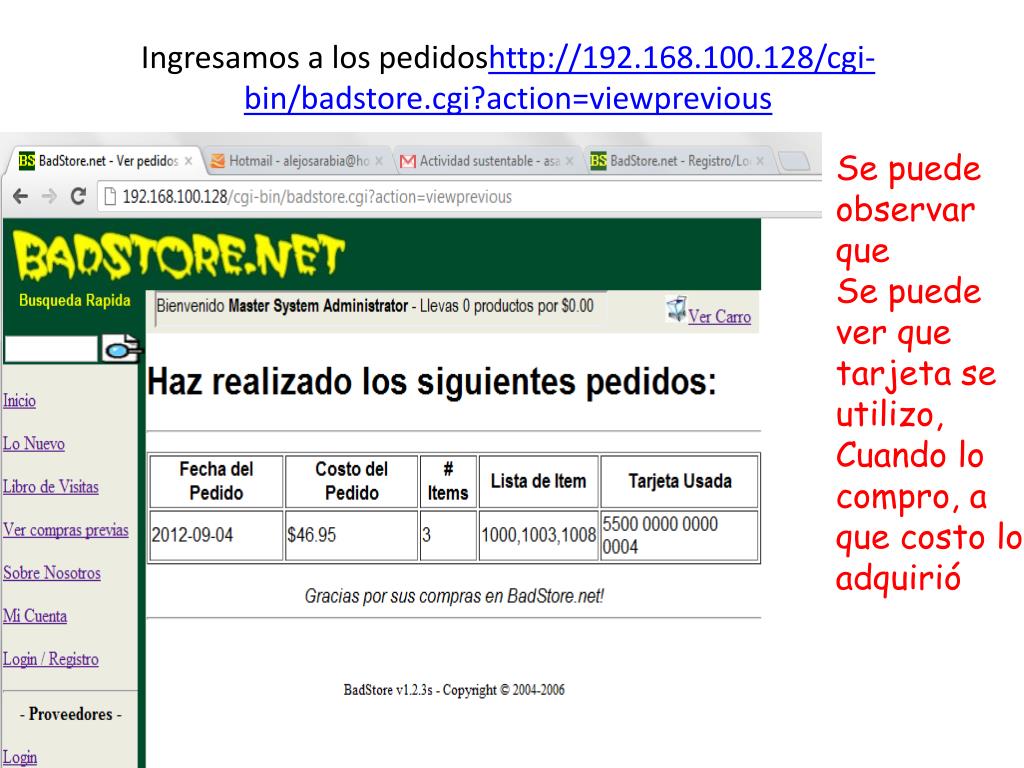Click the 5500 0000 0000 0004 card cell
This screenshot has width=1024, height=768.
click(x=680, y=536)
